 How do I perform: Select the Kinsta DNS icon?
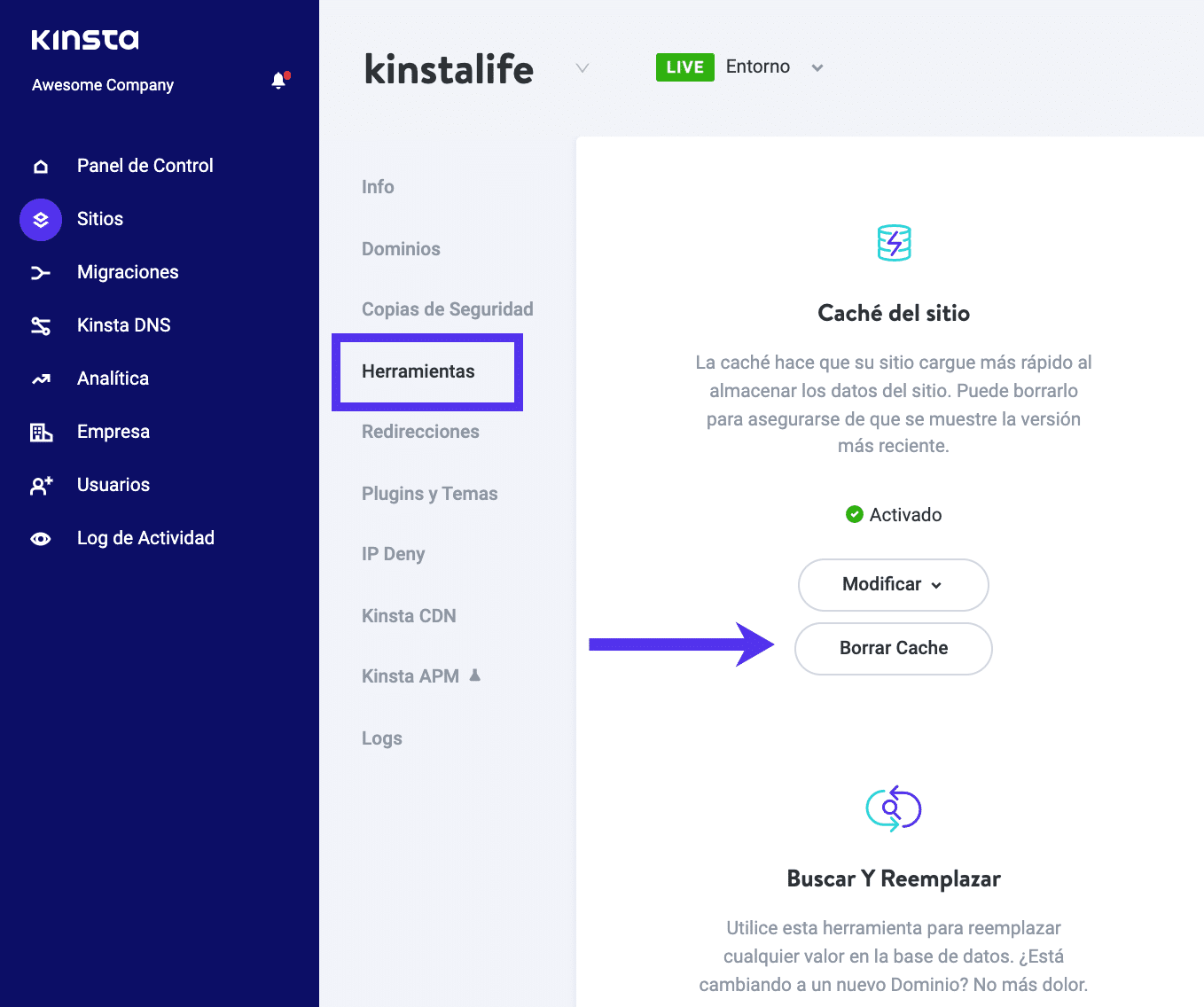tap(40, 325)
